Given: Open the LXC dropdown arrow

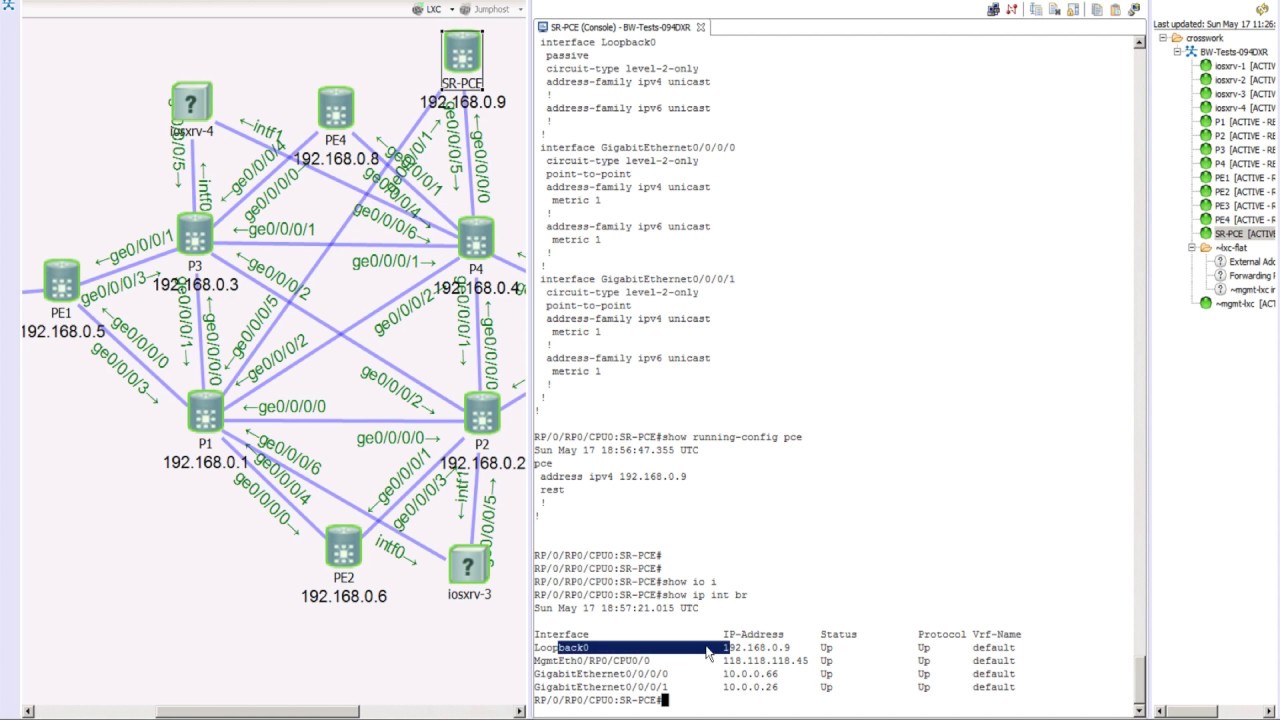Looking at the screenshot, I should coord(452,10).
